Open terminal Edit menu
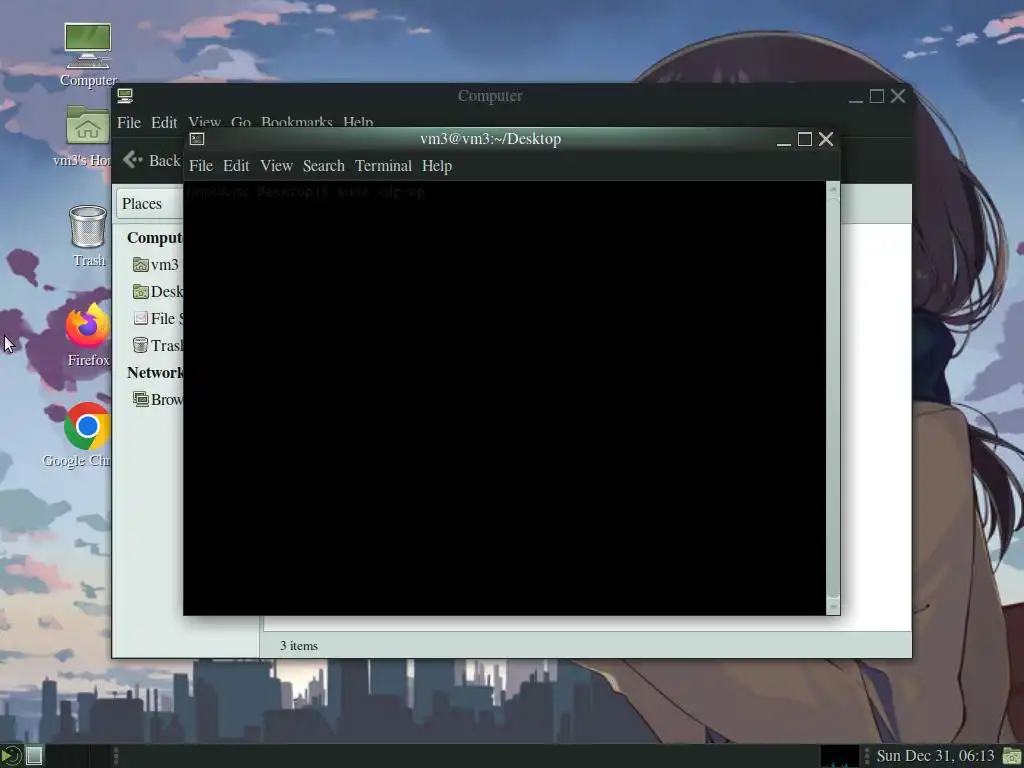Image resolution: width=1024 pixels, height=768 pixels. click(236, 166)
